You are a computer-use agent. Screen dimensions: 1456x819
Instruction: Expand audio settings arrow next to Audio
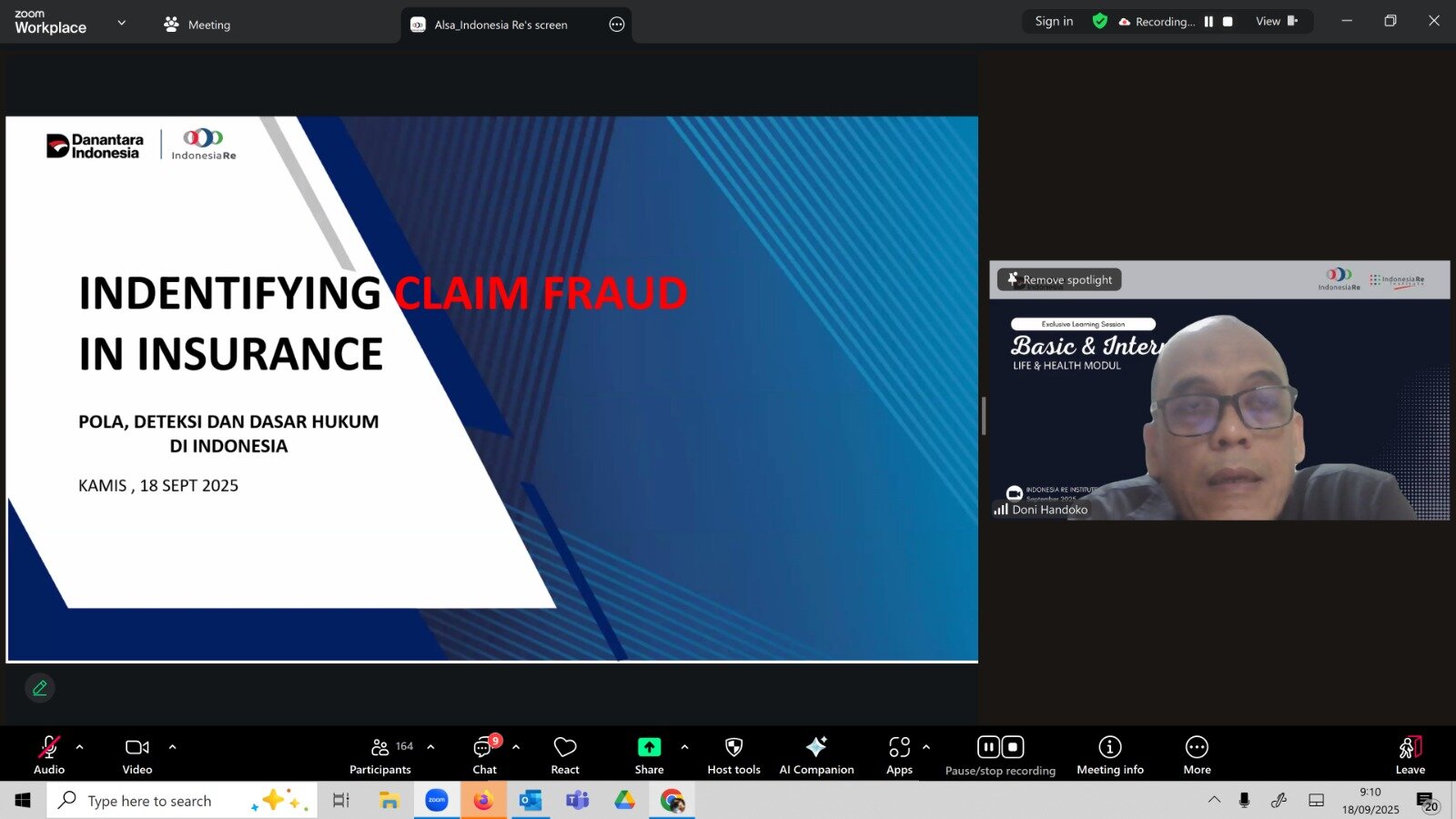click(x=80, y=747)
